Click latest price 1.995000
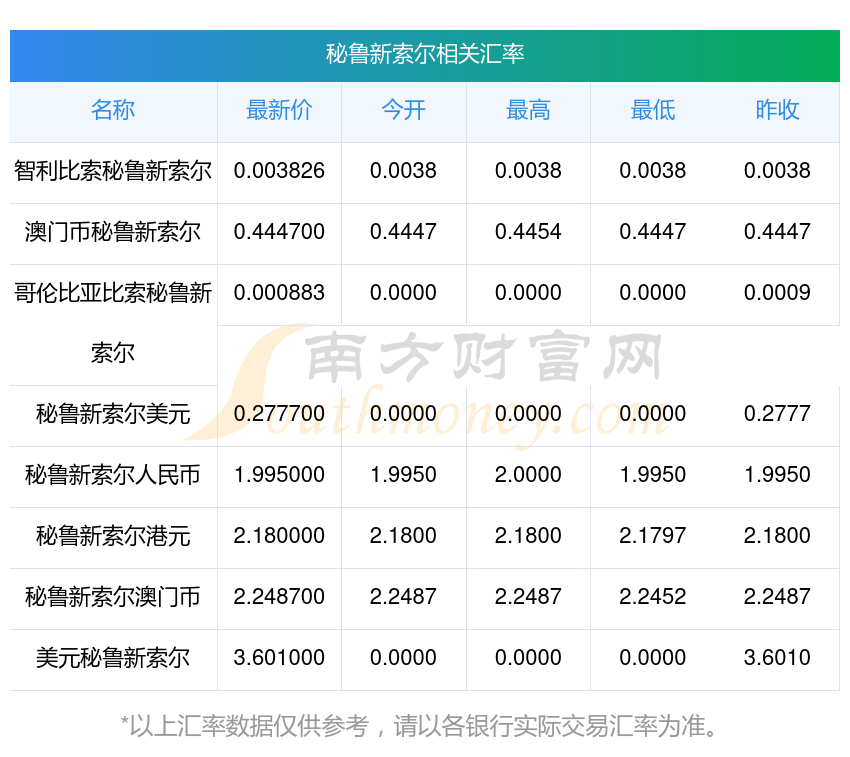The image size is (850, 757). pos(279,475)
